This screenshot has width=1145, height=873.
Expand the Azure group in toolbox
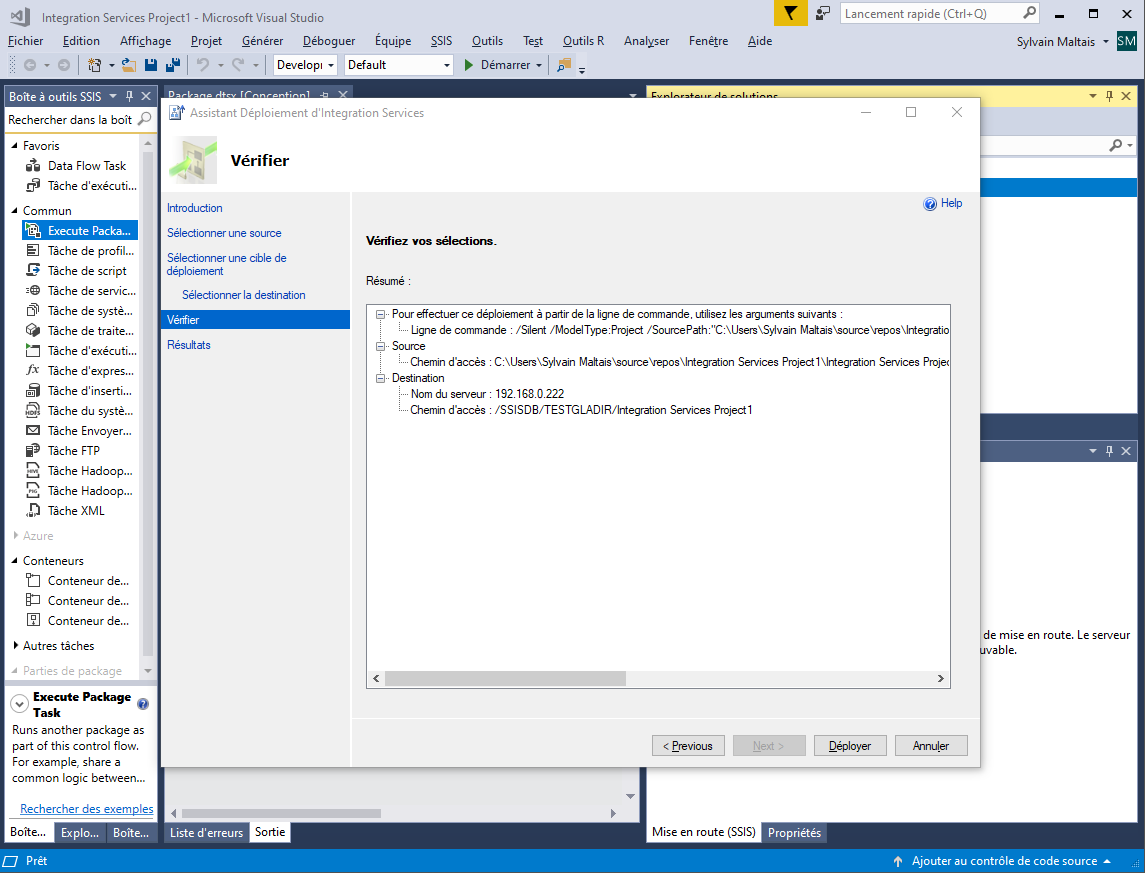[15, 535]
